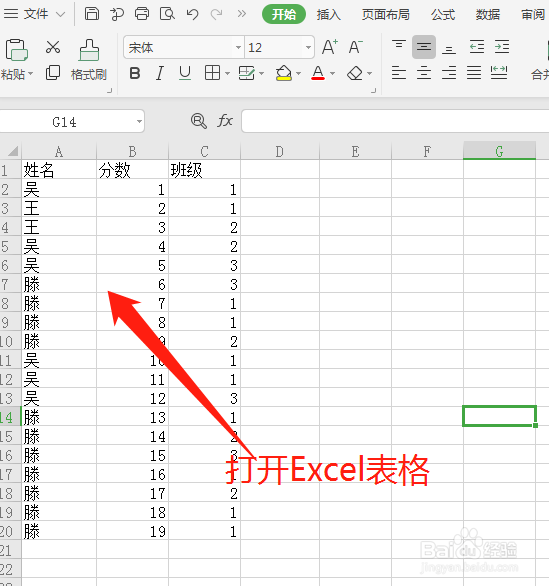Click the Print icon
The width and height of the screenshot is (549, 586).
[x=142, y=14]
